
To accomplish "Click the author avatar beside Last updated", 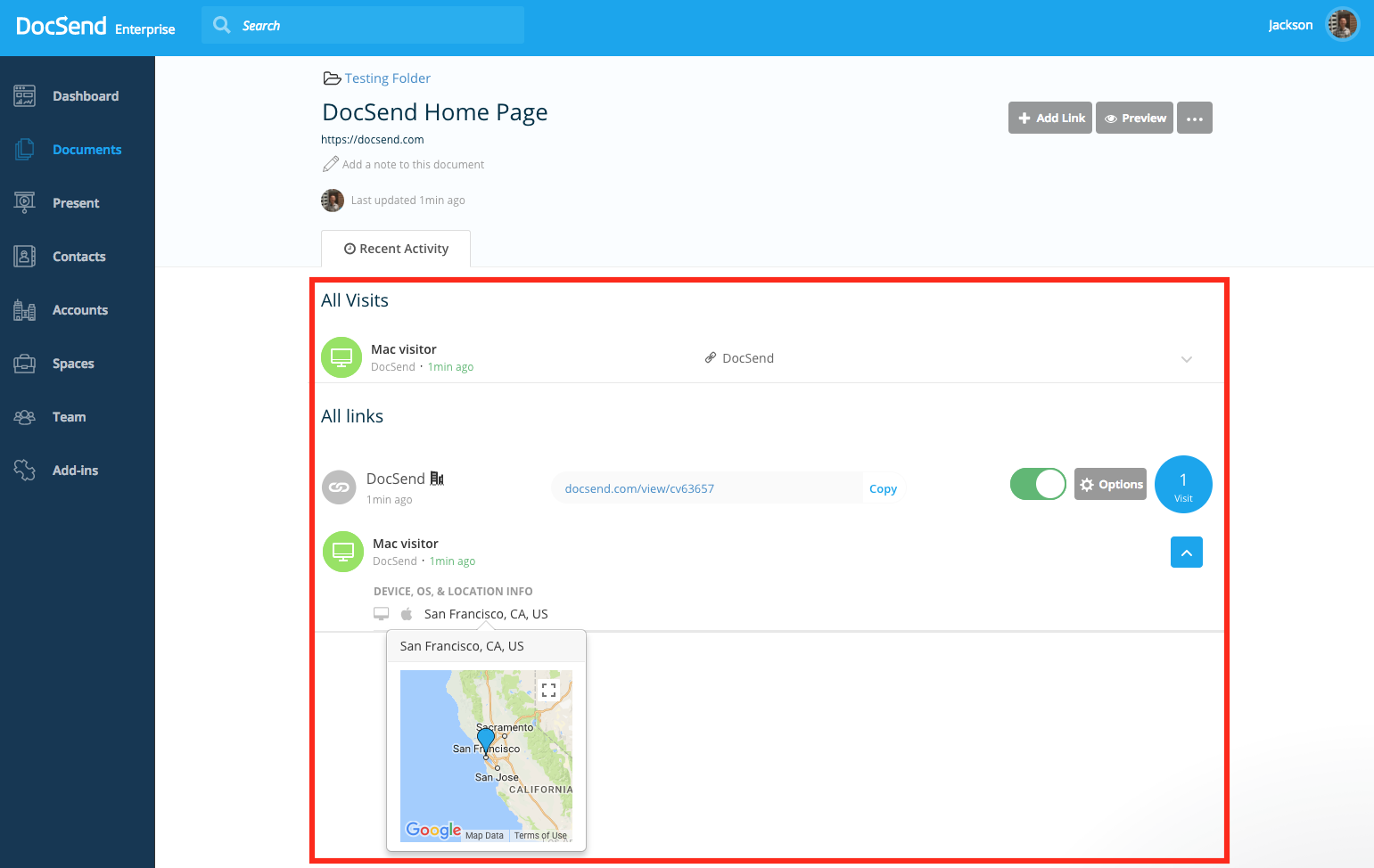I will [x=333, y=201].
